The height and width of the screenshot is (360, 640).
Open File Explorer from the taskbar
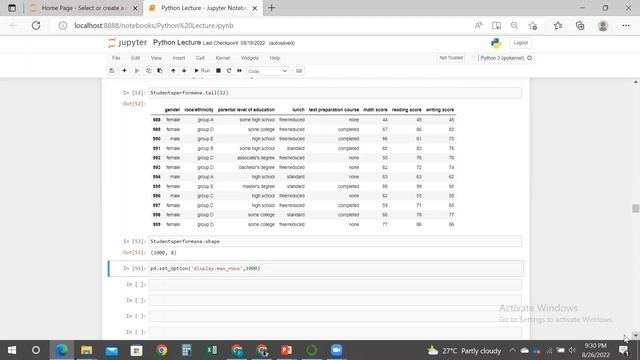tap(86, 350)
